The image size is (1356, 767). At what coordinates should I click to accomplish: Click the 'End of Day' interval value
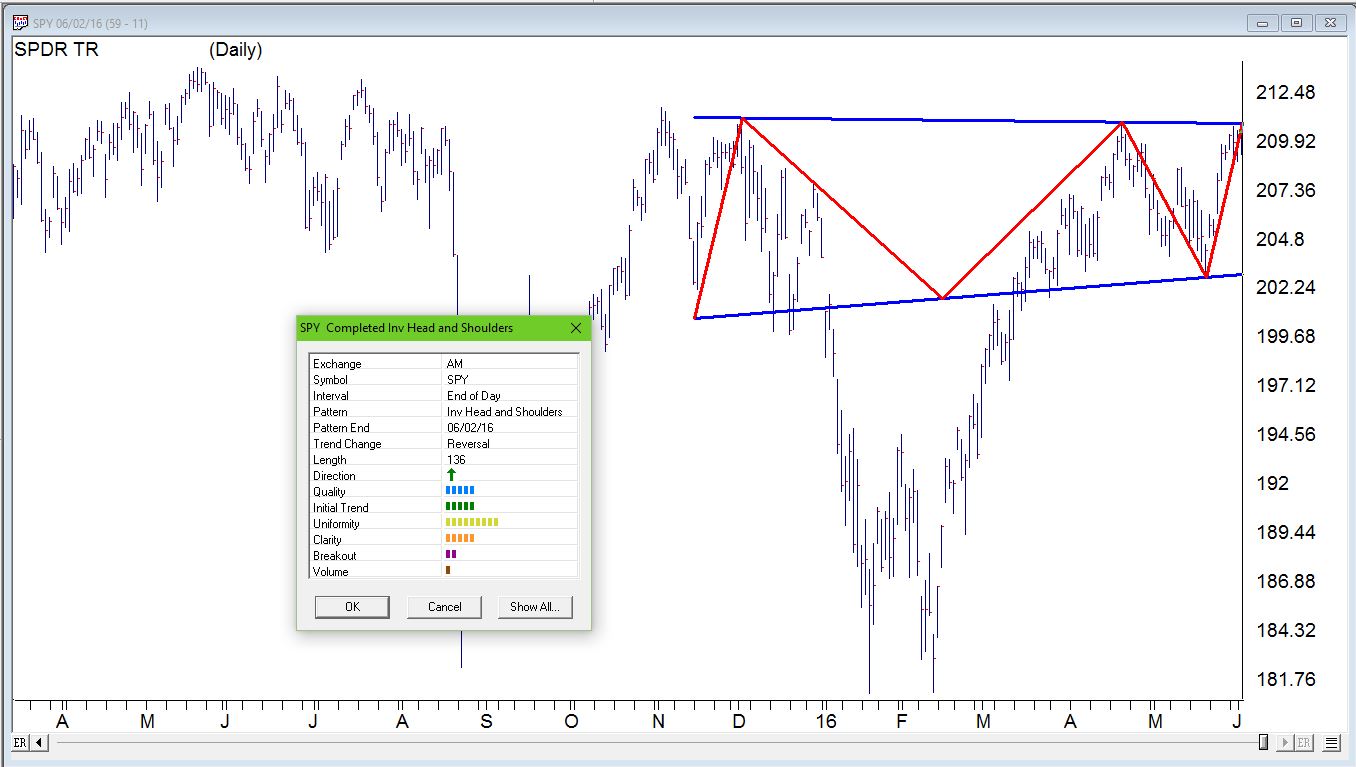pos(474,396)
